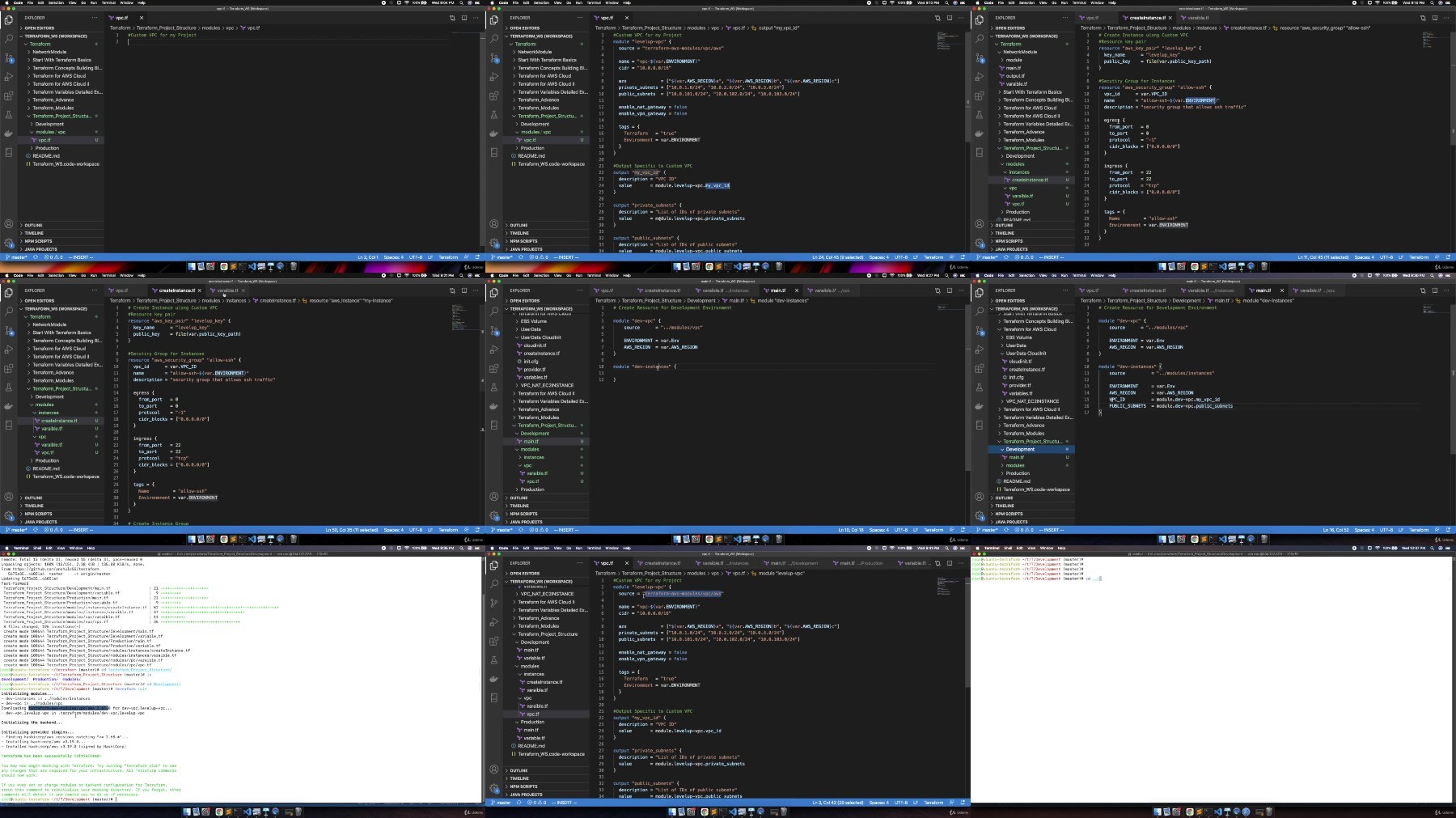Collapse the blue-highlighted Development folder
Image resolution: width=1456 pixels, height=818 pixels.
(1019, 449)
